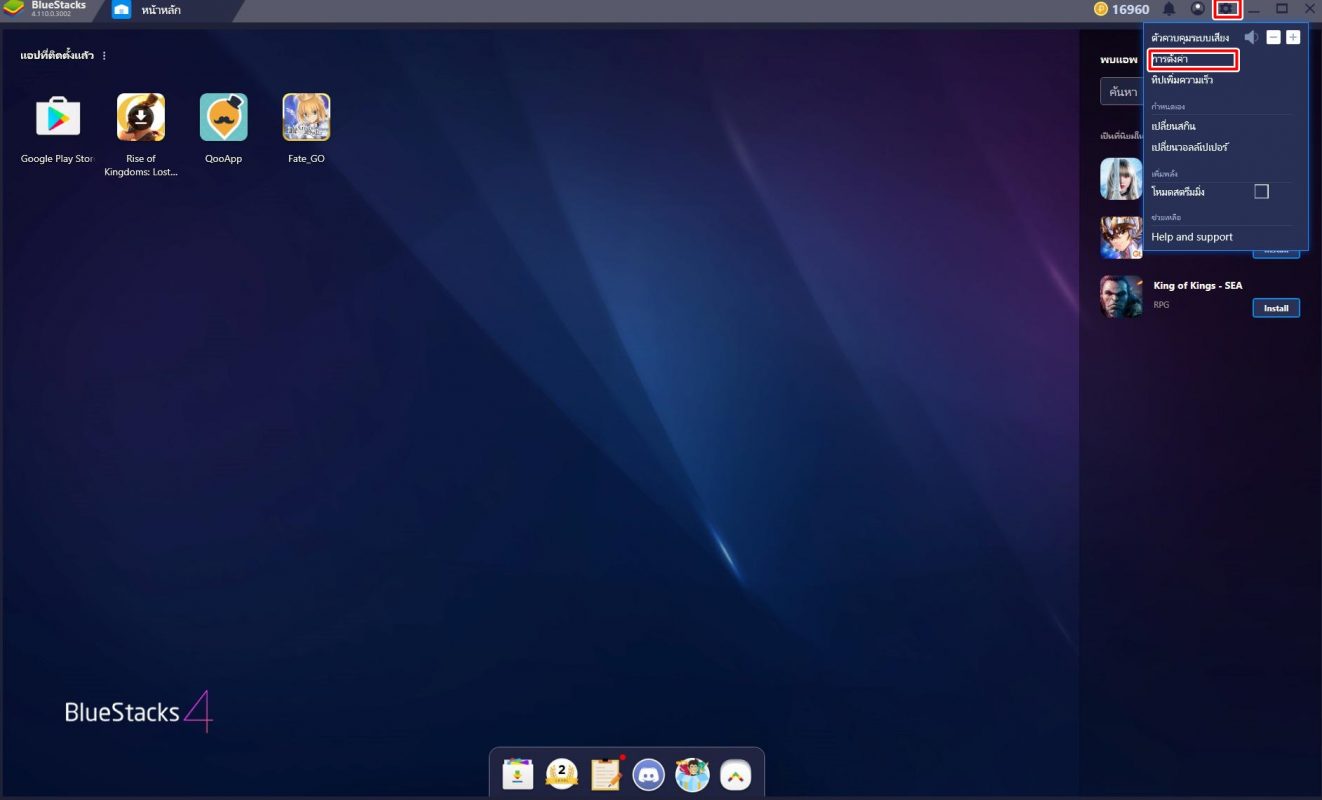Open the three-dot installed apps menu
Image resolution: width=1322 pixels, height=800 pixels.
[x=104, y=56]
